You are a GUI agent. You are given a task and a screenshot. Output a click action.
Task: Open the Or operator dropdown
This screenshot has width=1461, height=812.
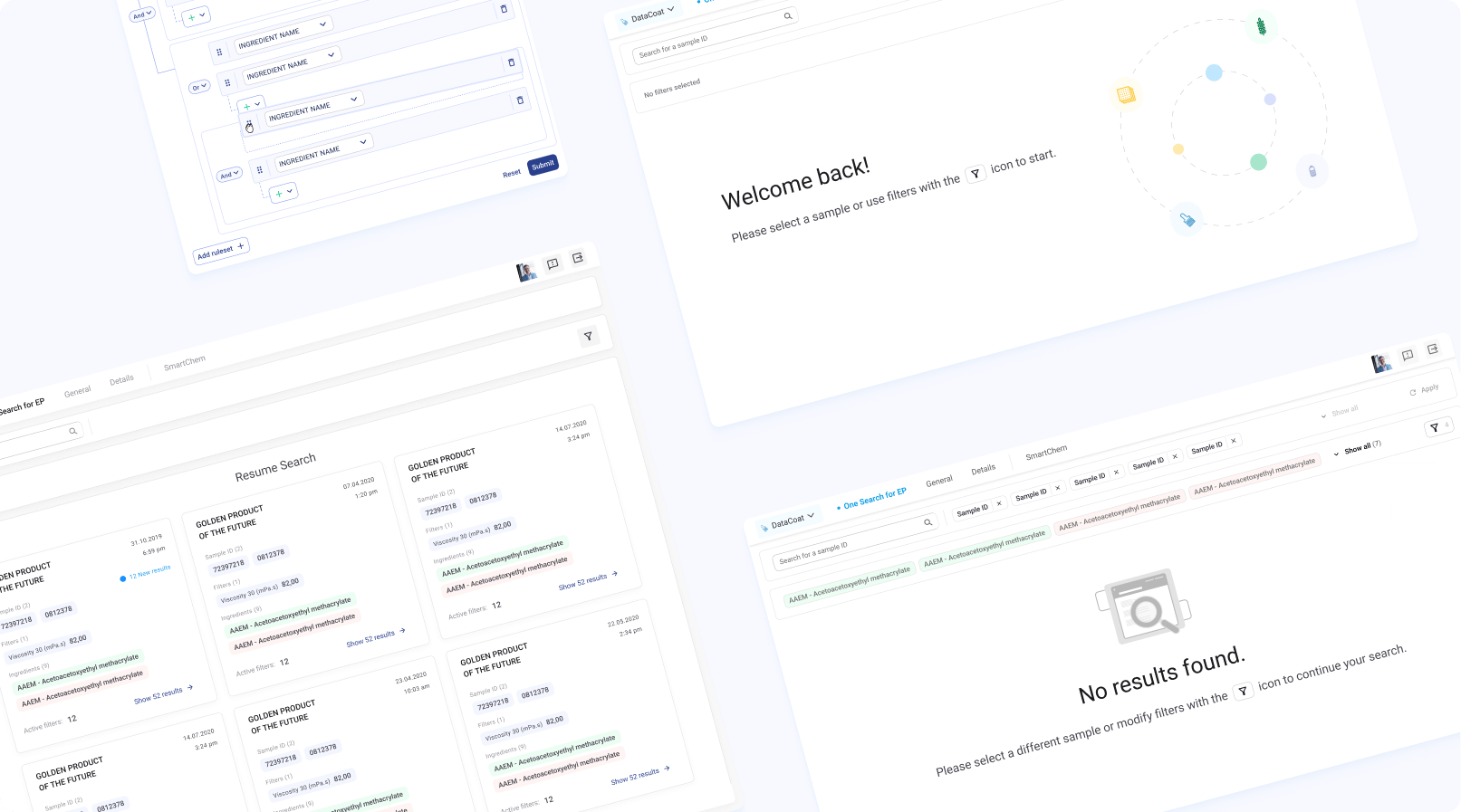(x=199, y=87)
